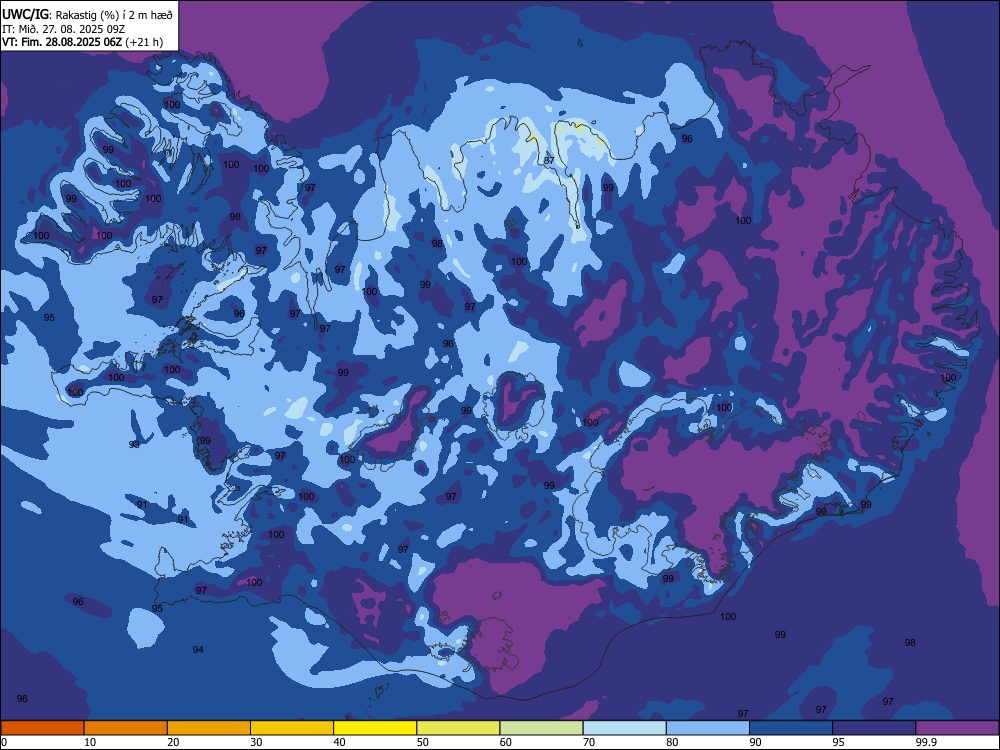Screen dimensions: 1000x750
Task: Select the light blue 80–90 legend swatch
Action: click(708, 728)
